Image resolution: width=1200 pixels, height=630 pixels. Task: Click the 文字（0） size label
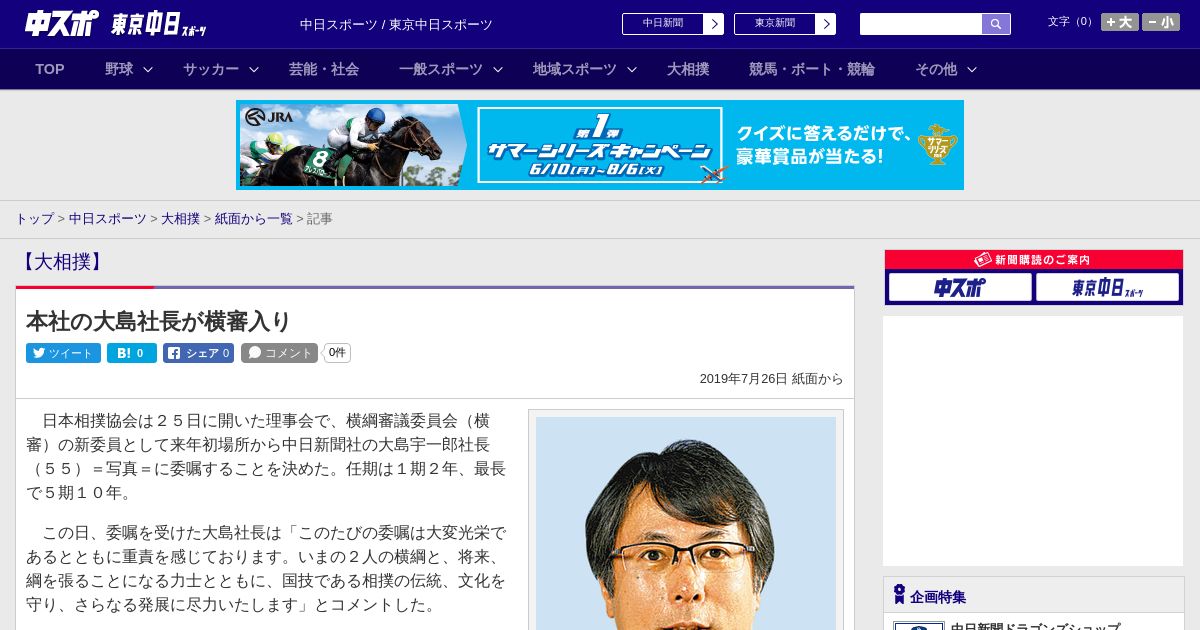coord(1072,22)
